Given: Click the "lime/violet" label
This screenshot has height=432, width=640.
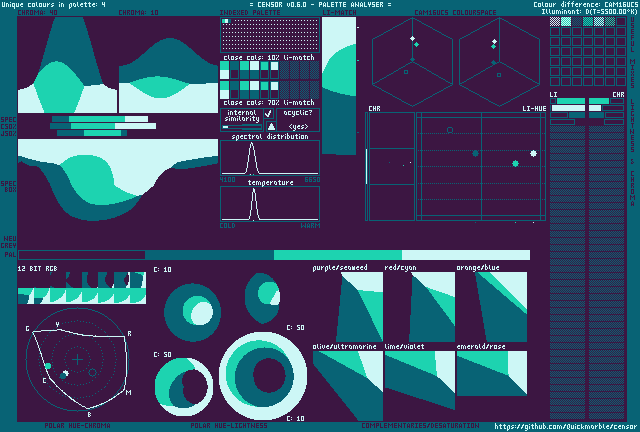Looking at the screenshot, I should pos(404,347).
